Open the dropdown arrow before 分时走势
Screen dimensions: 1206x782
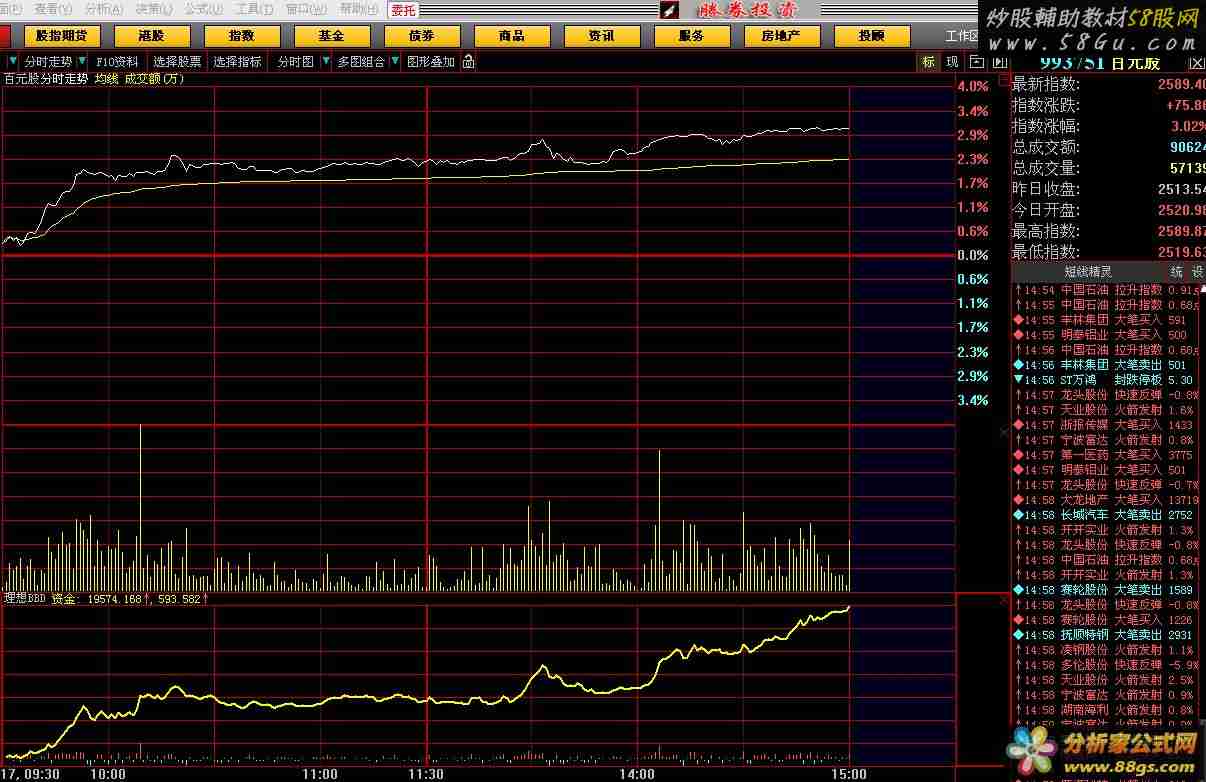(13, 61)
